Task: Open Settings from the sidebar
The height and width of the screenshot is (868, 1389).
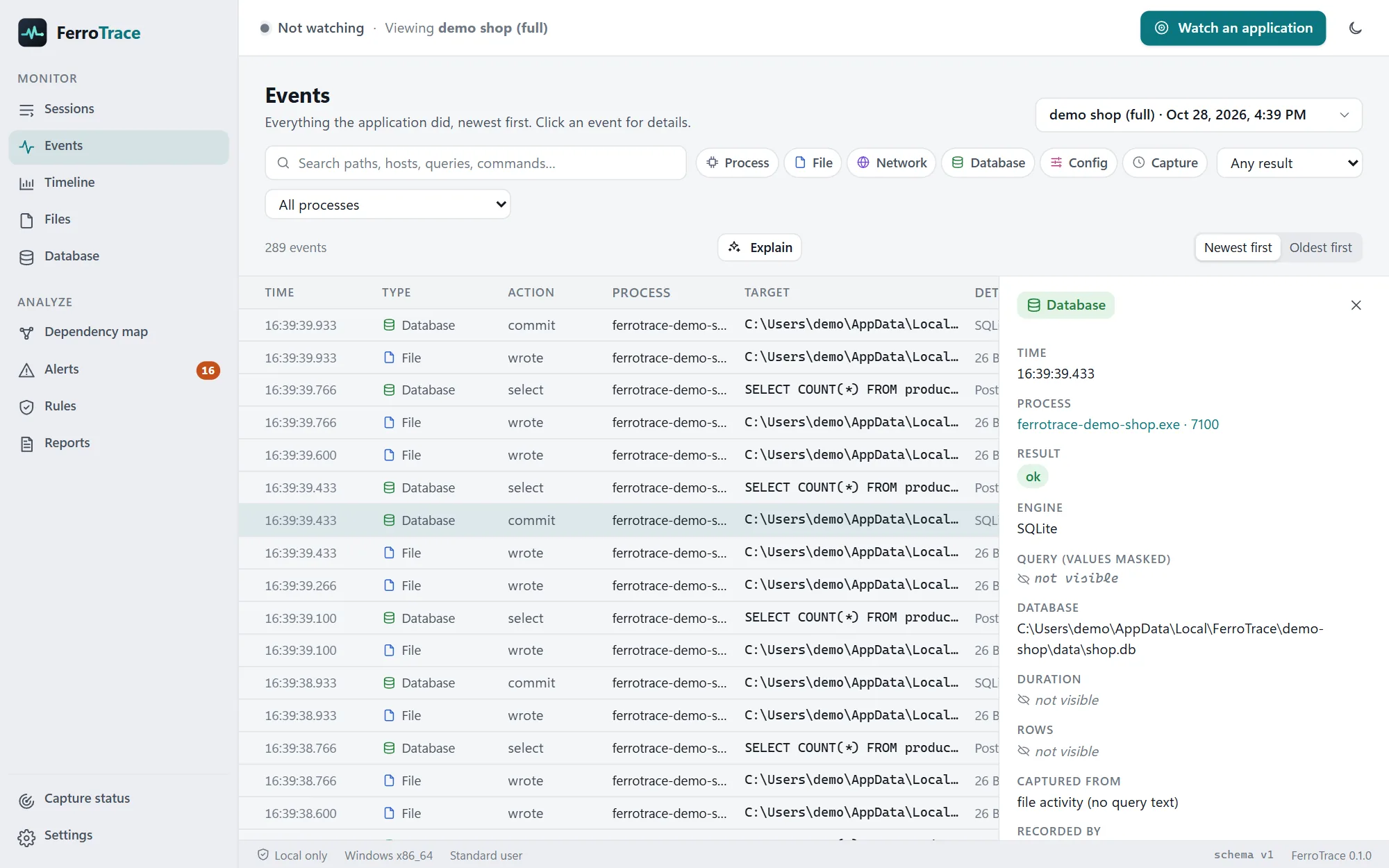Action: [x=119, y=835]
